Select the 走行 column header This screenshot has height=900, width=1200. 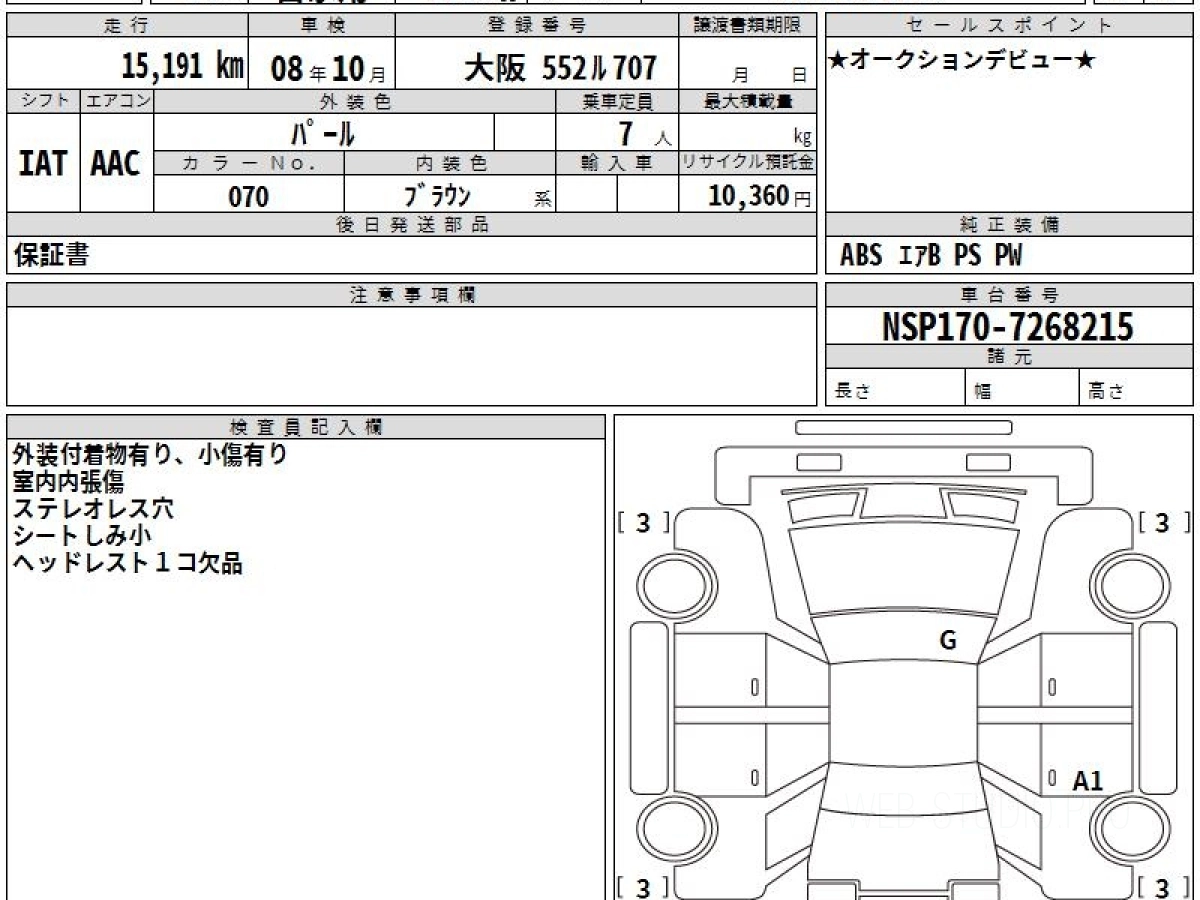[126, 26]
